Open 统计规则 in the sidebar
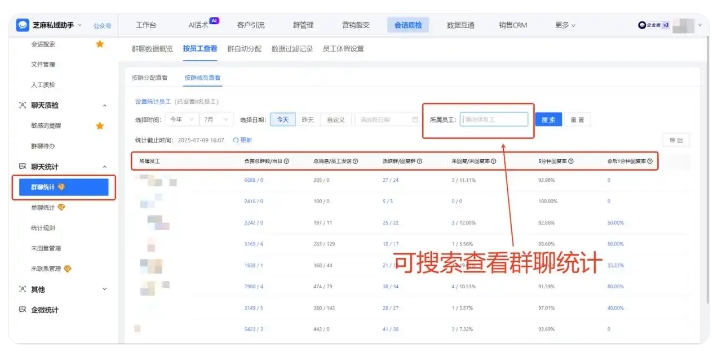This screenshot has height=361, width=725. [43, 228]
